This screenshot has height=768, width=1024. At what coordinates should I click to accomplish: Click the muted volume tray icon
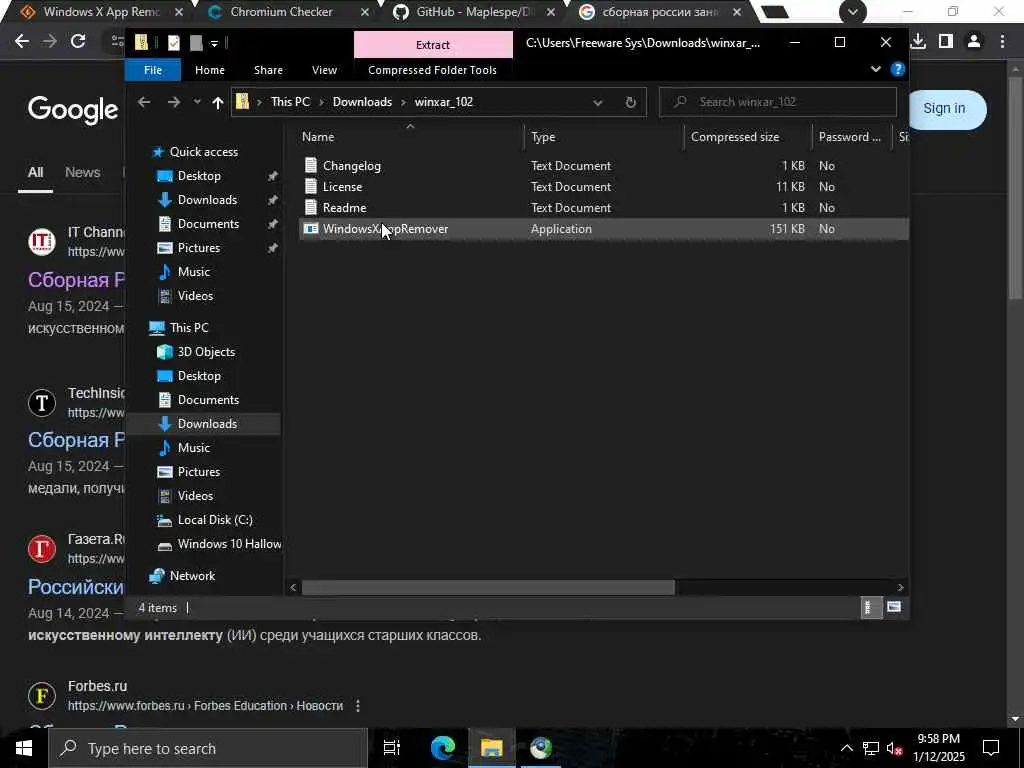click(894, 748)
